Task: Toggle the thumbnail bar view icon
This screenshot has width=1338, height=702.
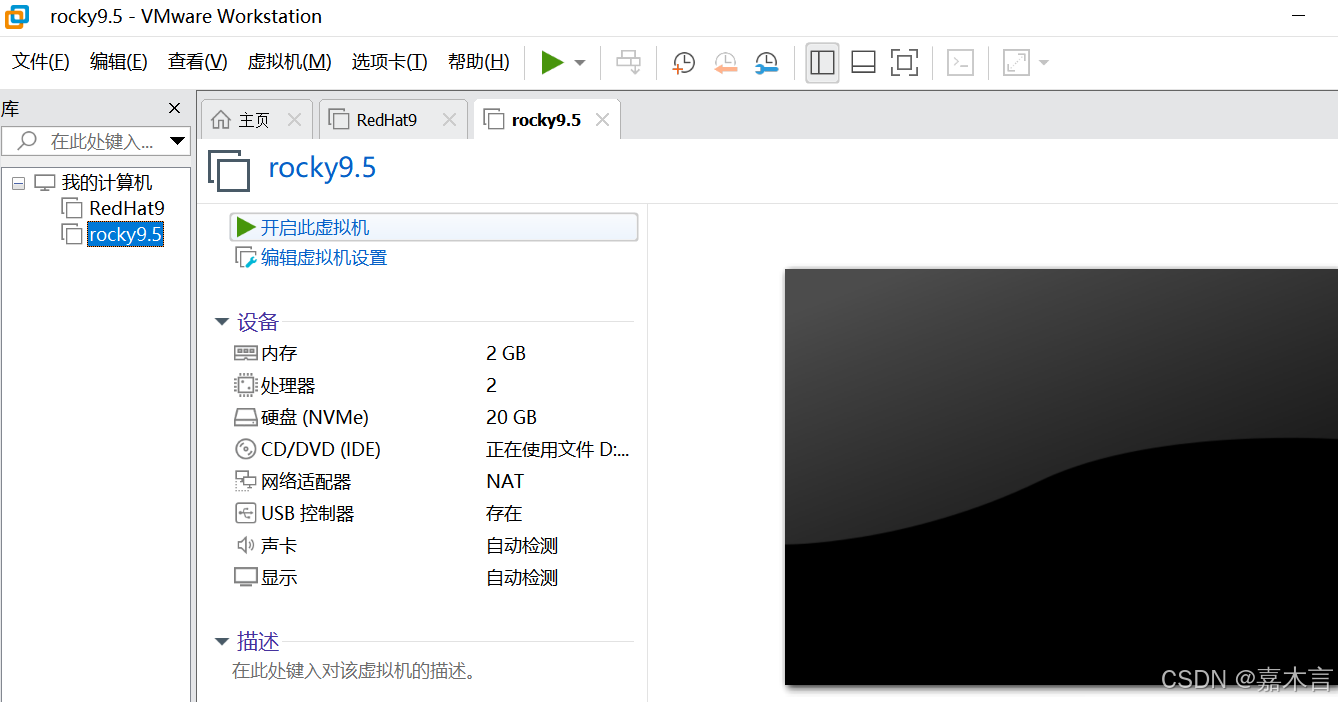Action: click(x=863, y=62)
